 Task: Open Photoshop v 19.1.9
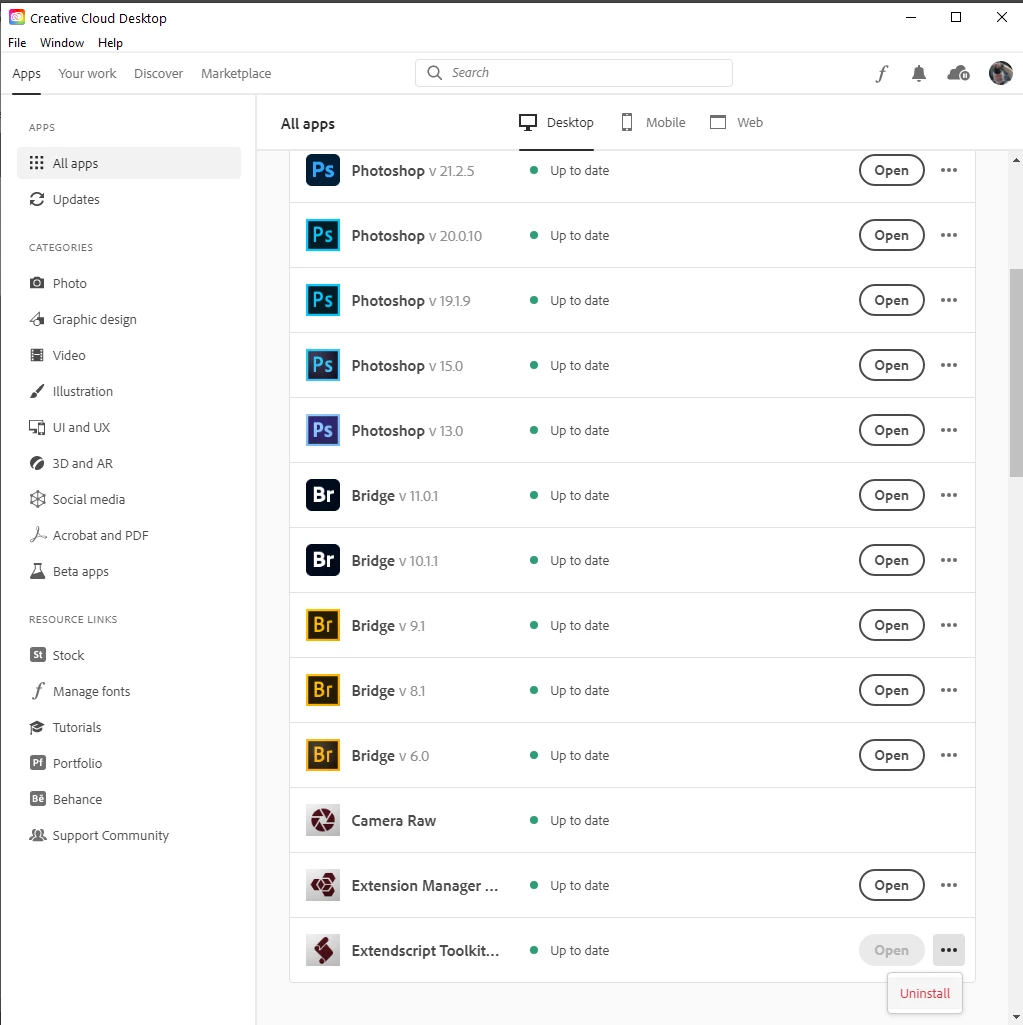892,300
